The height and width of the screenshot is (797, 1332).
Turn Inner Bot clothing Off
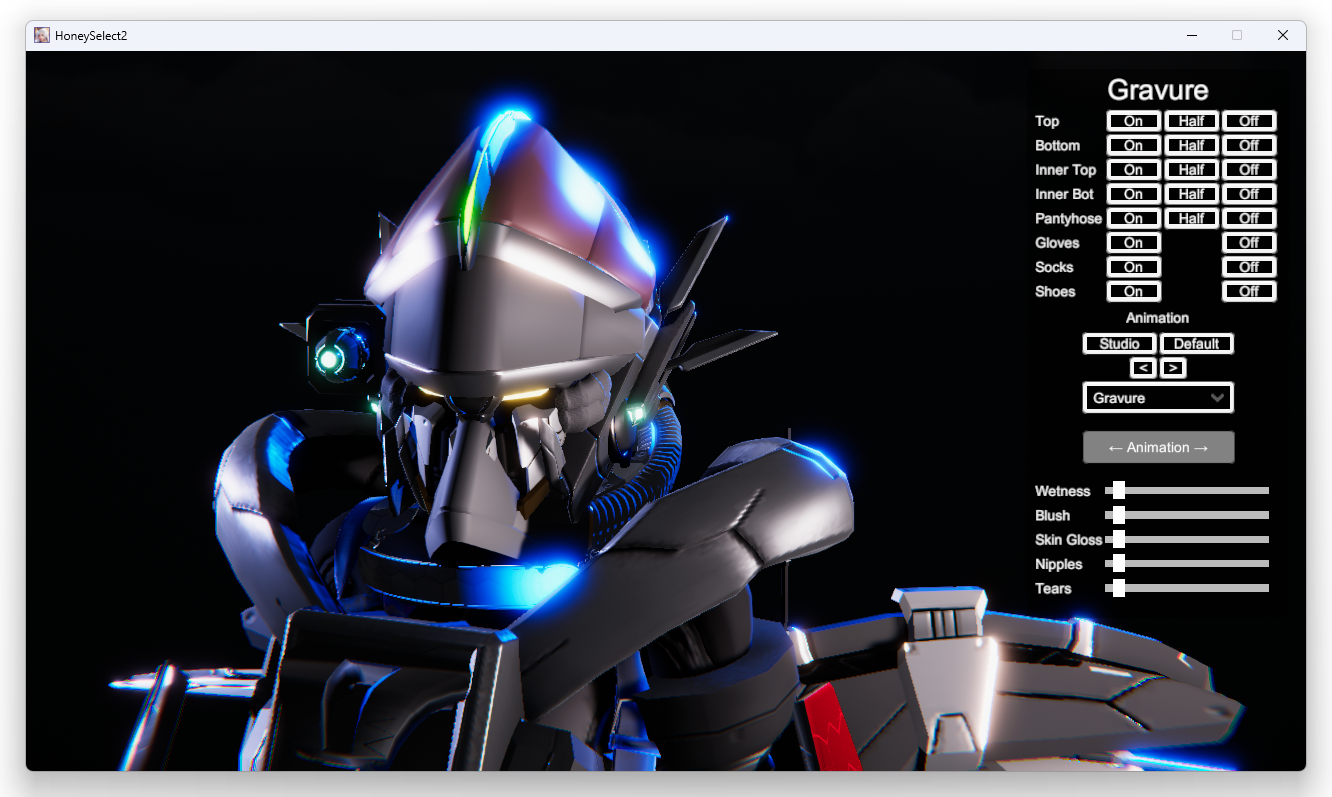click(x=1249, y=194)
